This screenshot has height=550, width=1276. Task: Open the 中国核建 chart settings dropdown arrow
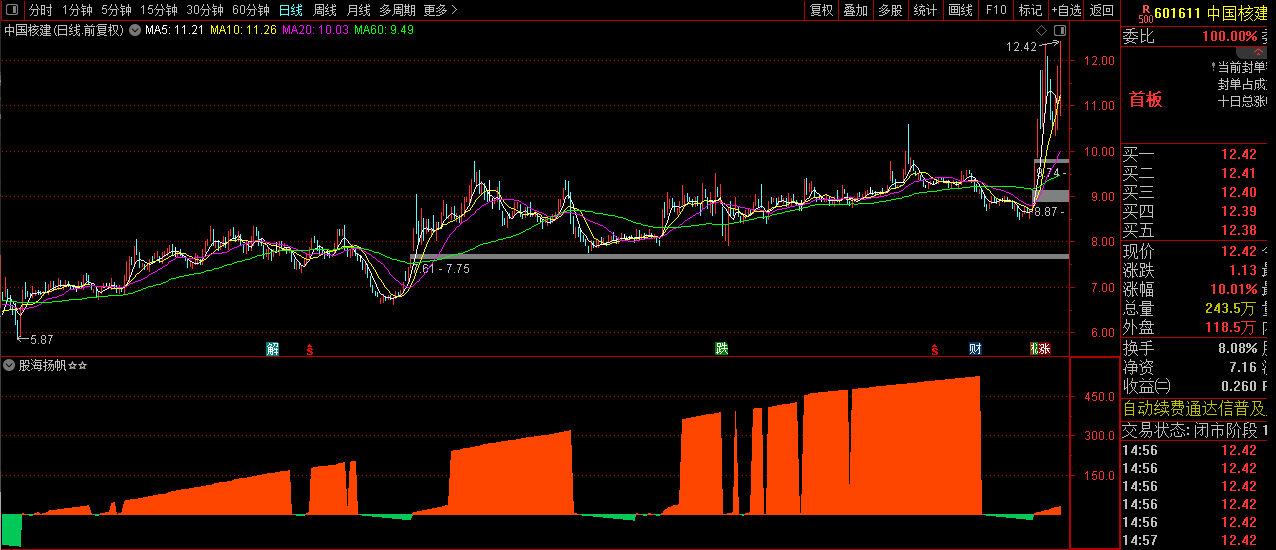coord(134,30)
